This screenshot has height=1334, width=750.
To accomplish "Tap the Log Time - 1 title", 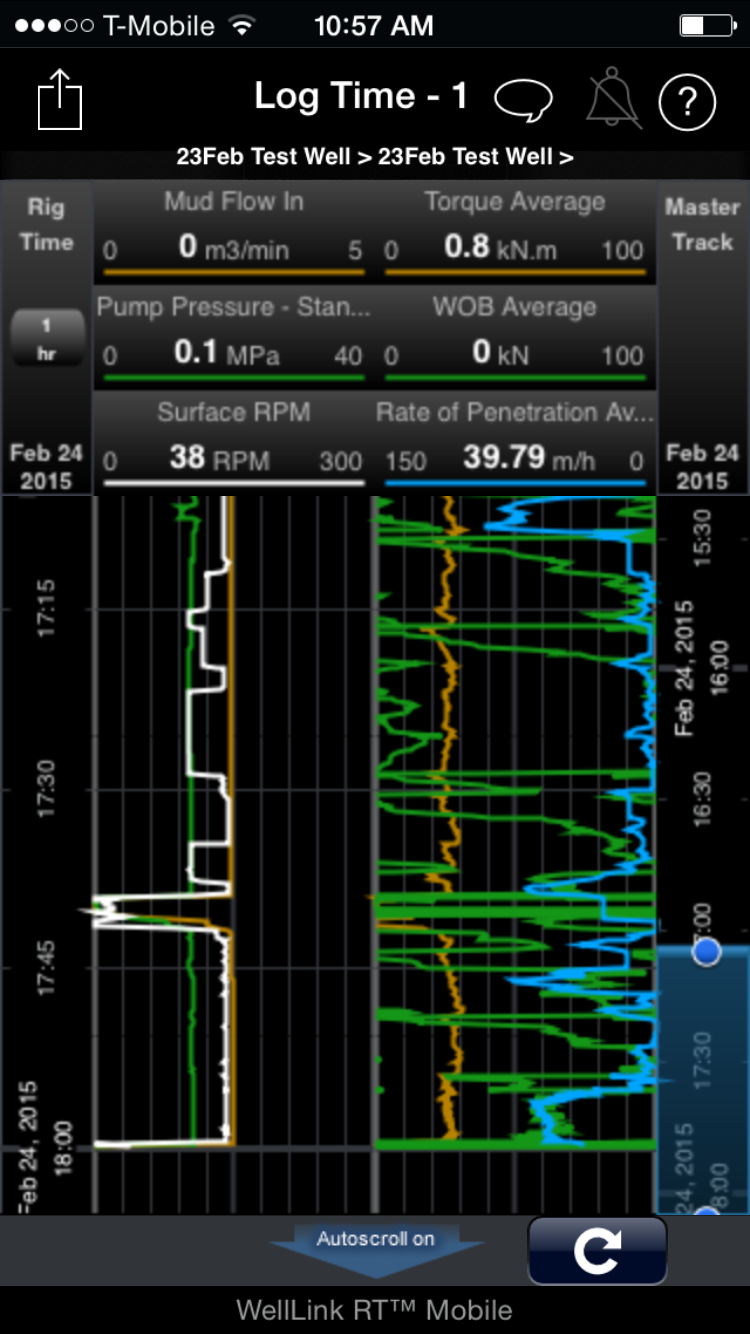I will [361, 97].
